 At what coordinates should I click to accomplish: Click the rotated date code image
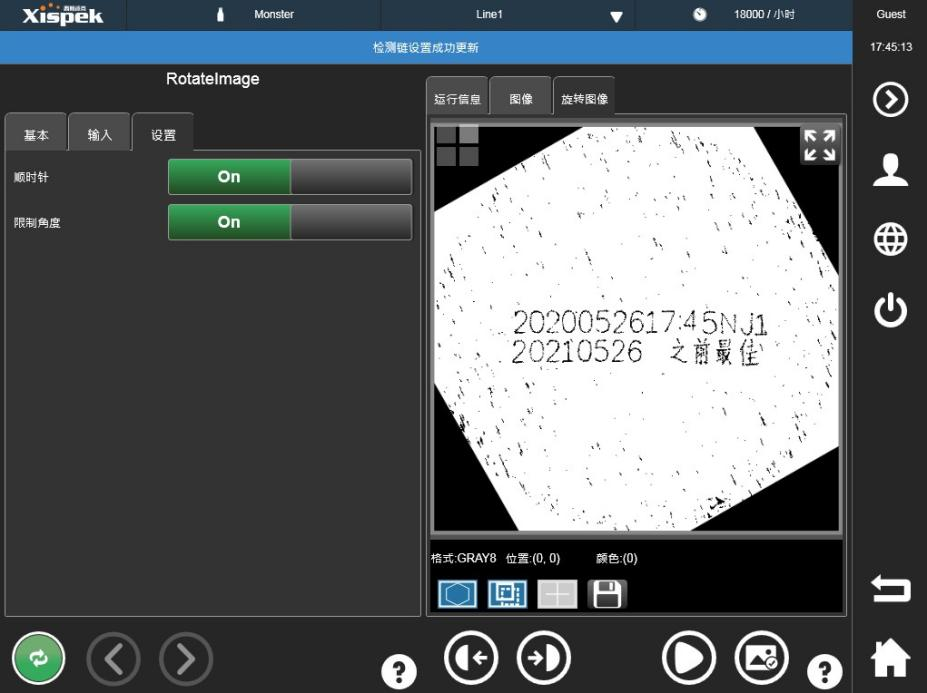click(636, 328)
